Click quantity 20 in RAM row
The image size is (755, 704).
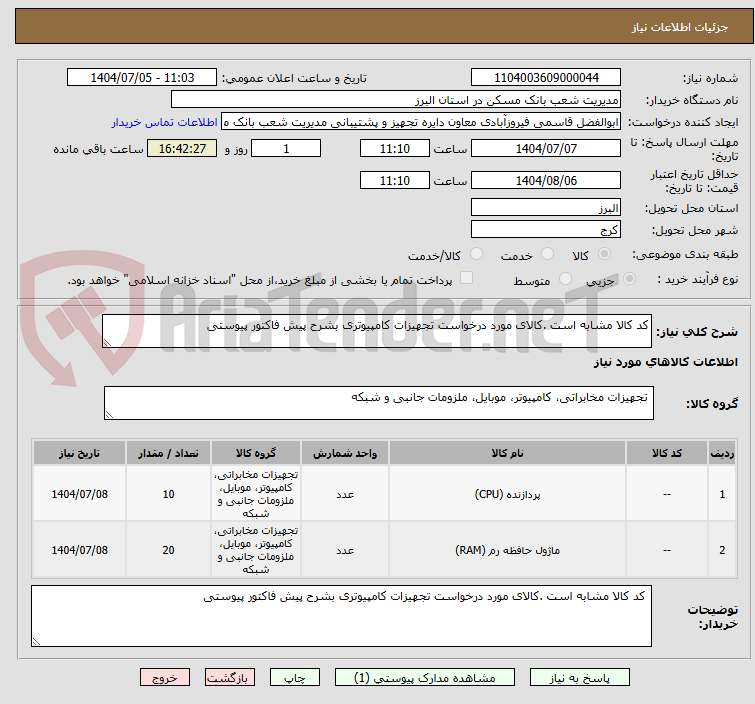[168, 550]
